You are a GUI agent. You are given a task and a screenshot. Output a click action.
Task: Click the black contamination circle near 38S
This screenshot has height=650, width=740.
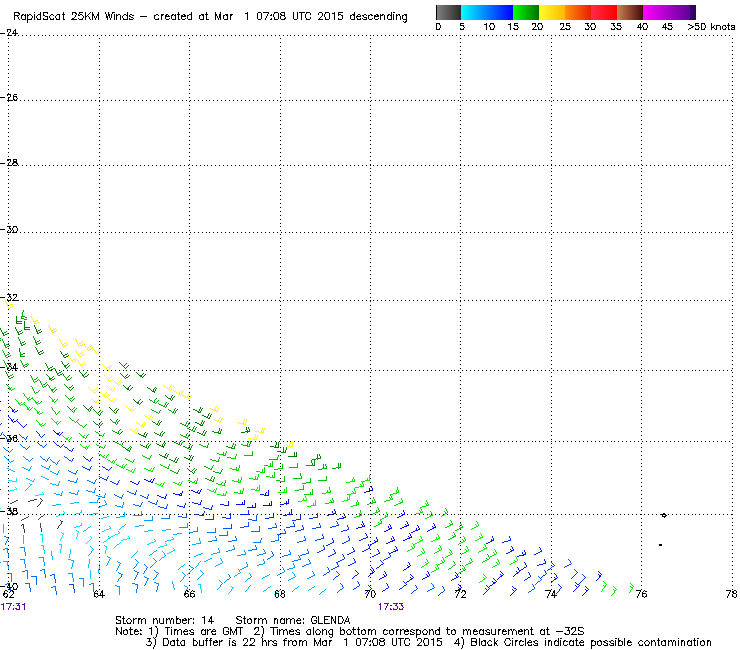664,515
